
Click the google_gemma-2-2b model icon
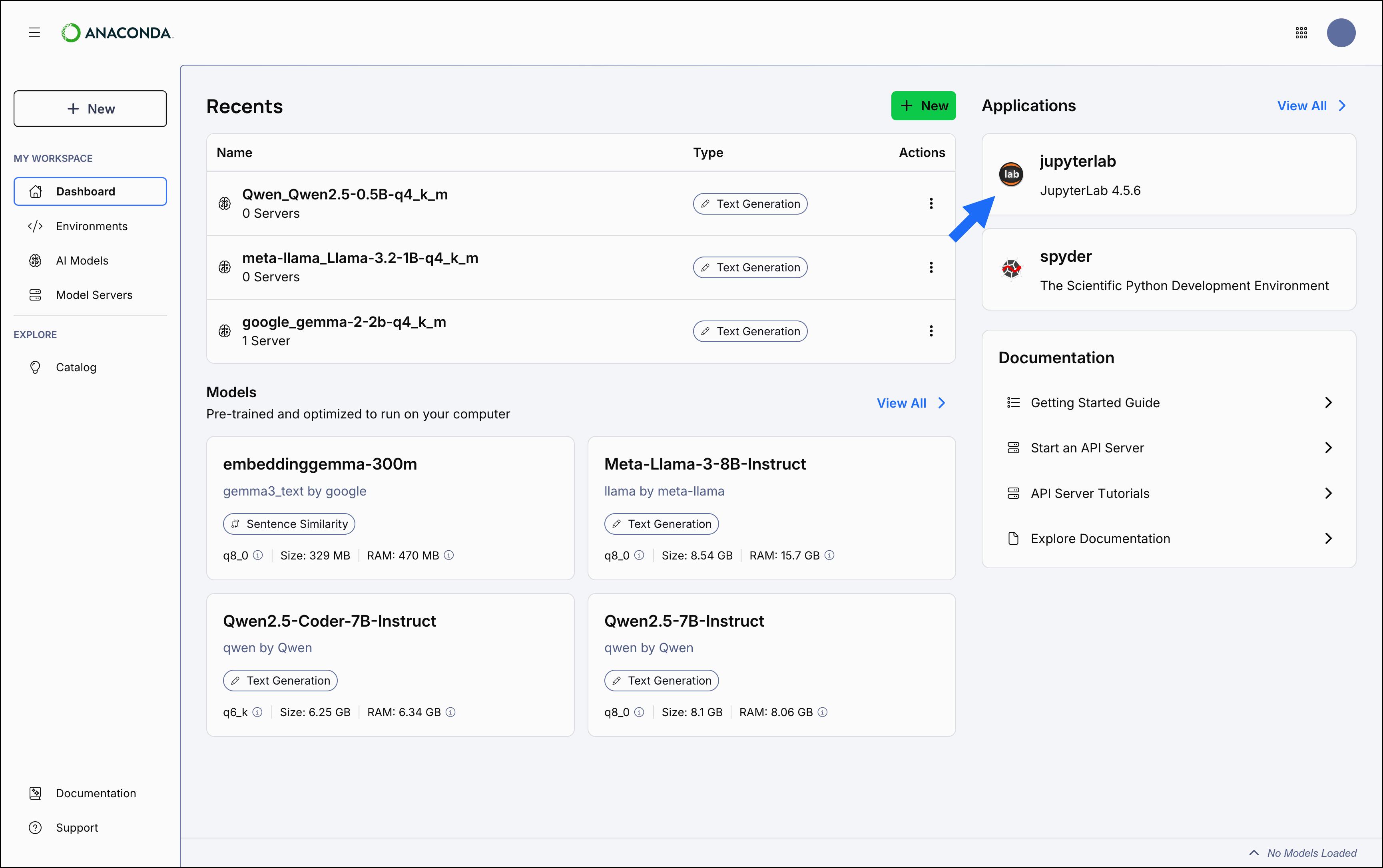pyautogui.click(x=225, y=330)
